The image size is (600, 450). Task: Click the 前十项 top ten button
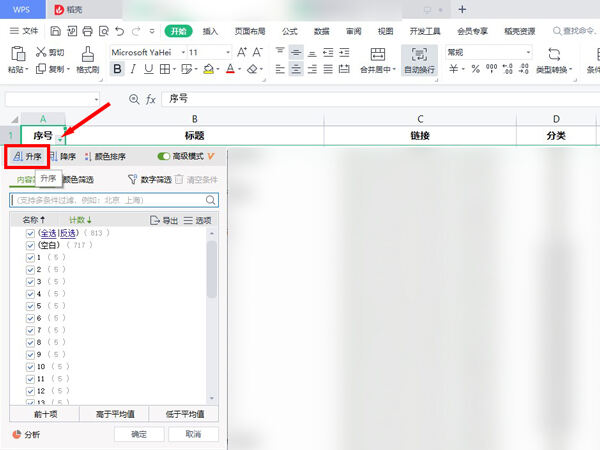pyautogui.click(x=45, y=414)
